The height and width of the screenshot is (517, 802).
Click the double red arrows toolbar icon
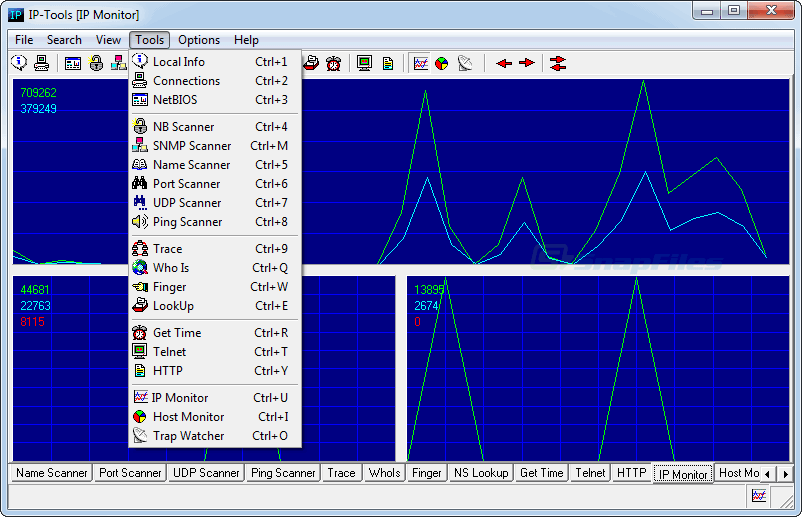click(x=558, y=63)
